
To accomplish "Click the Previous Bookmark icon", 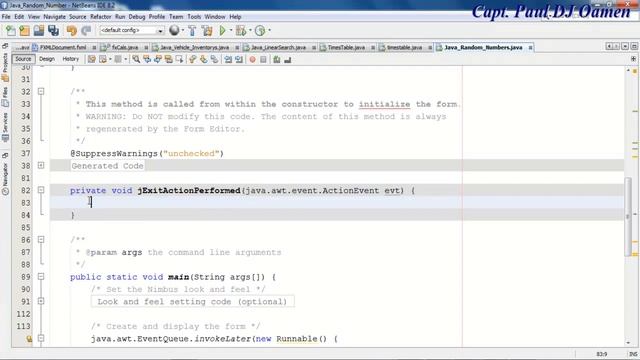I will tap(193, 60).
